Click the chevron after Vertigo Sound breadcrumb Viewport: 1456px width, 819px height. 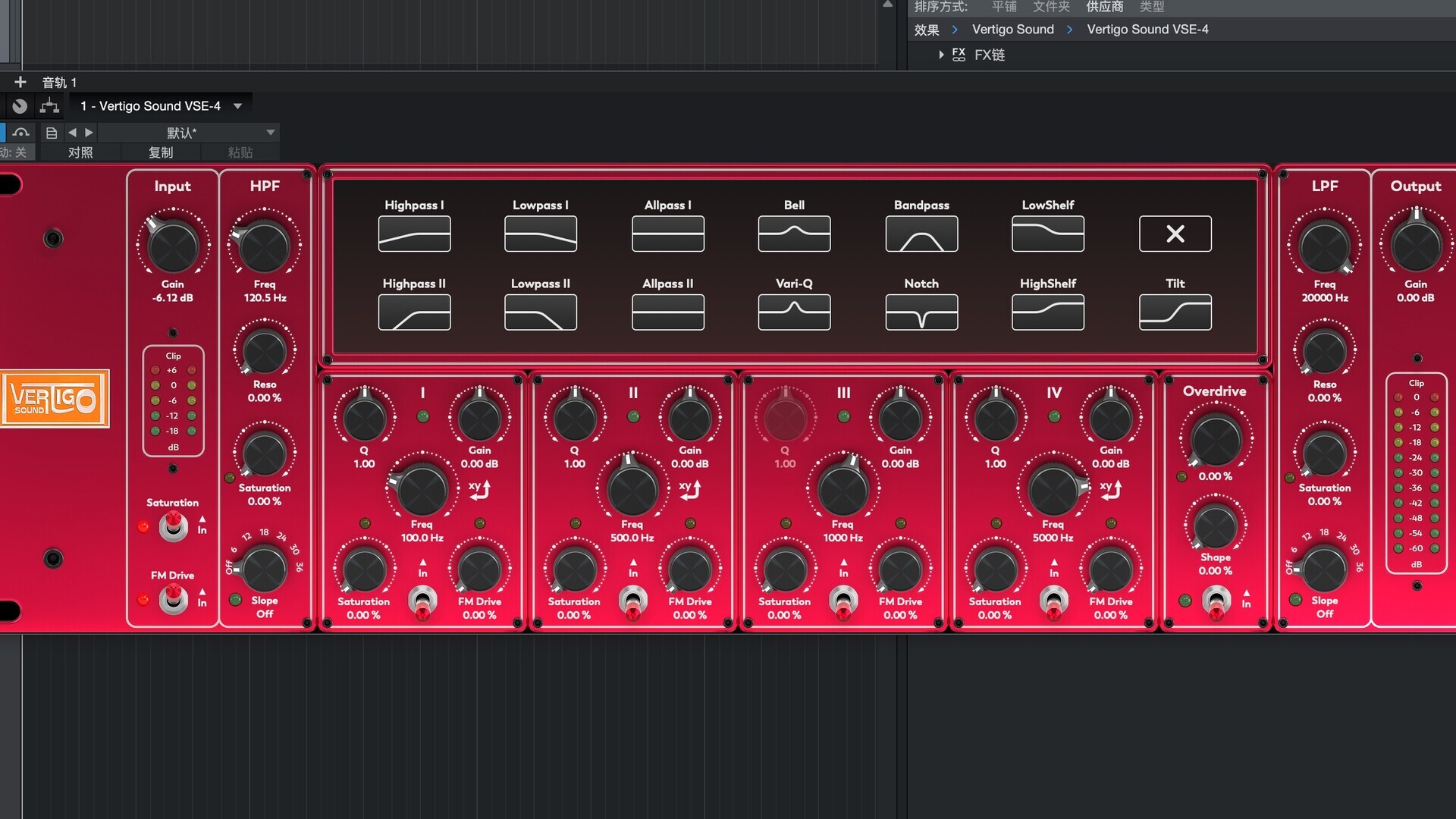(1069, 30)
